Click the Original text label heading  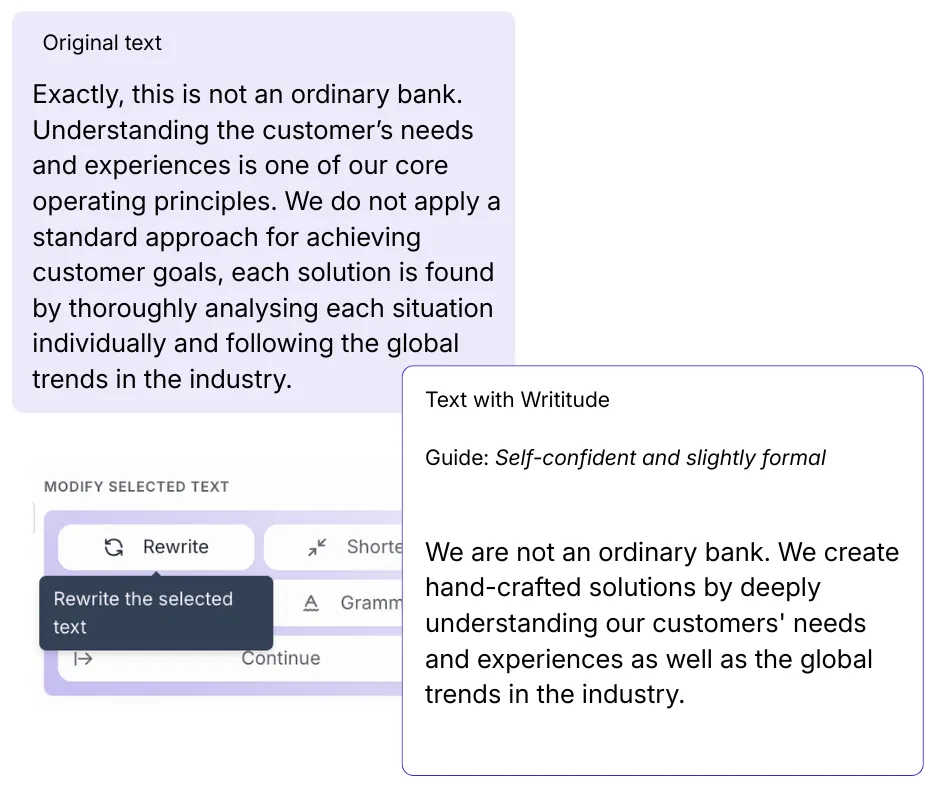tap(103, 43)
